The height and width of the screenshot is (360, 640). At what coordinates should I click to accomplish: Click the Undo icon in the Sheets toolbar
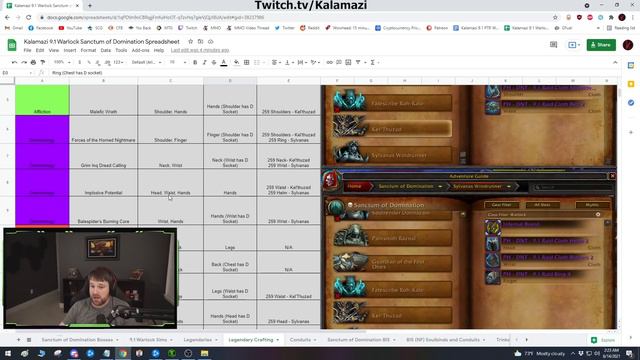point(15,62)
